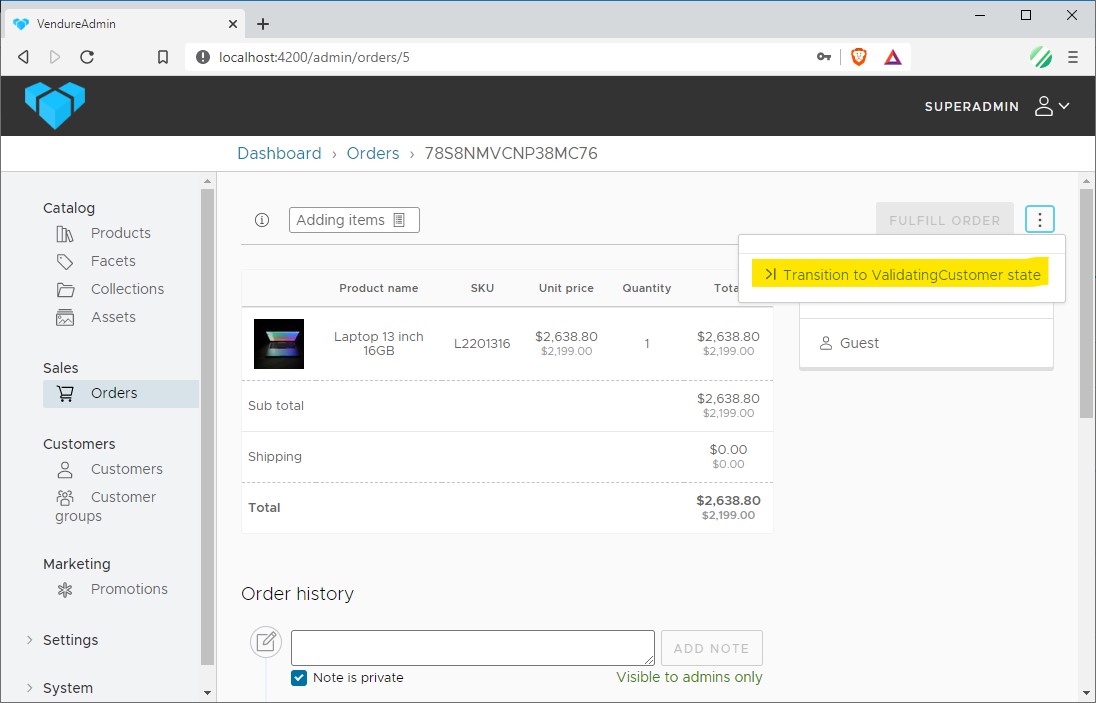Click the bookmark icon in address bar
Screen dimensions: 1096x703
tap(163, 57)
